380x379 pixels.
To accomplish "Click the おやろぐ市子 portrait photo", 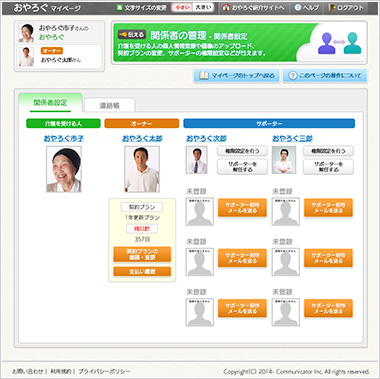I will 64,169.
